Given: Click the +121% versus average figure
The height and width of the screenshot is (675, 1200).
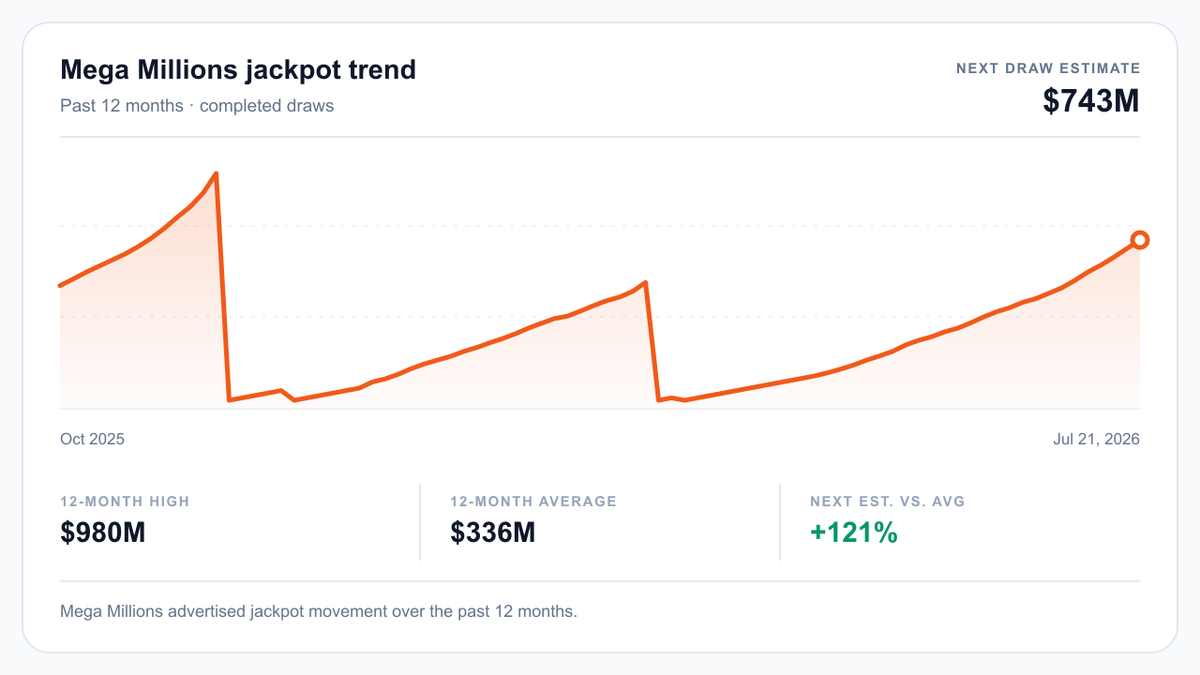Looking at the screenshot, I should [853, 533].
